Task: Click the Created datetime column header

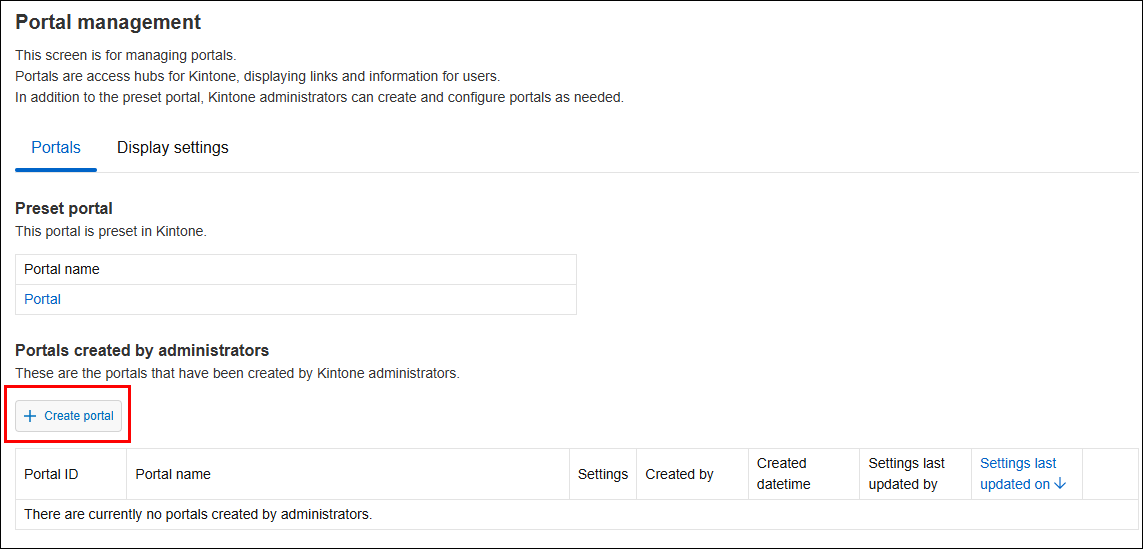Action: pos(783,474)
